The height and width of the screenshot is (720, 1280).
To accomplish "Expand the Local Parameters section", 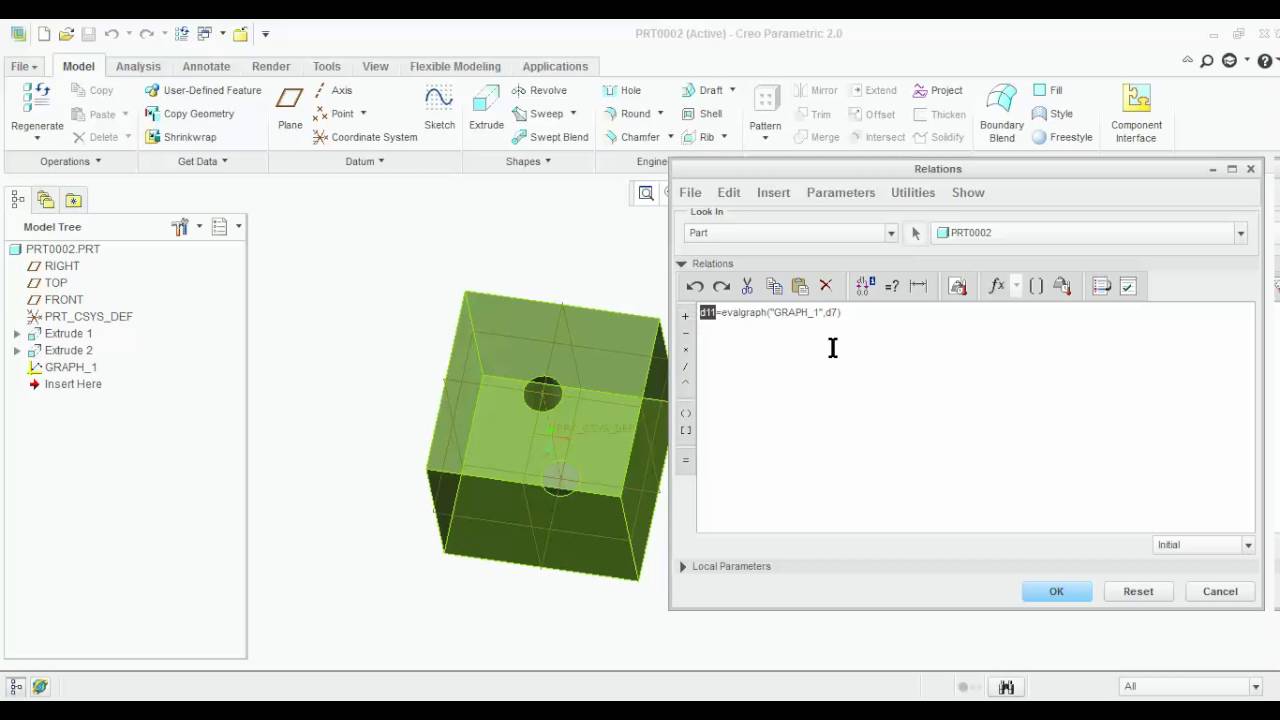I will click(683, 567).
